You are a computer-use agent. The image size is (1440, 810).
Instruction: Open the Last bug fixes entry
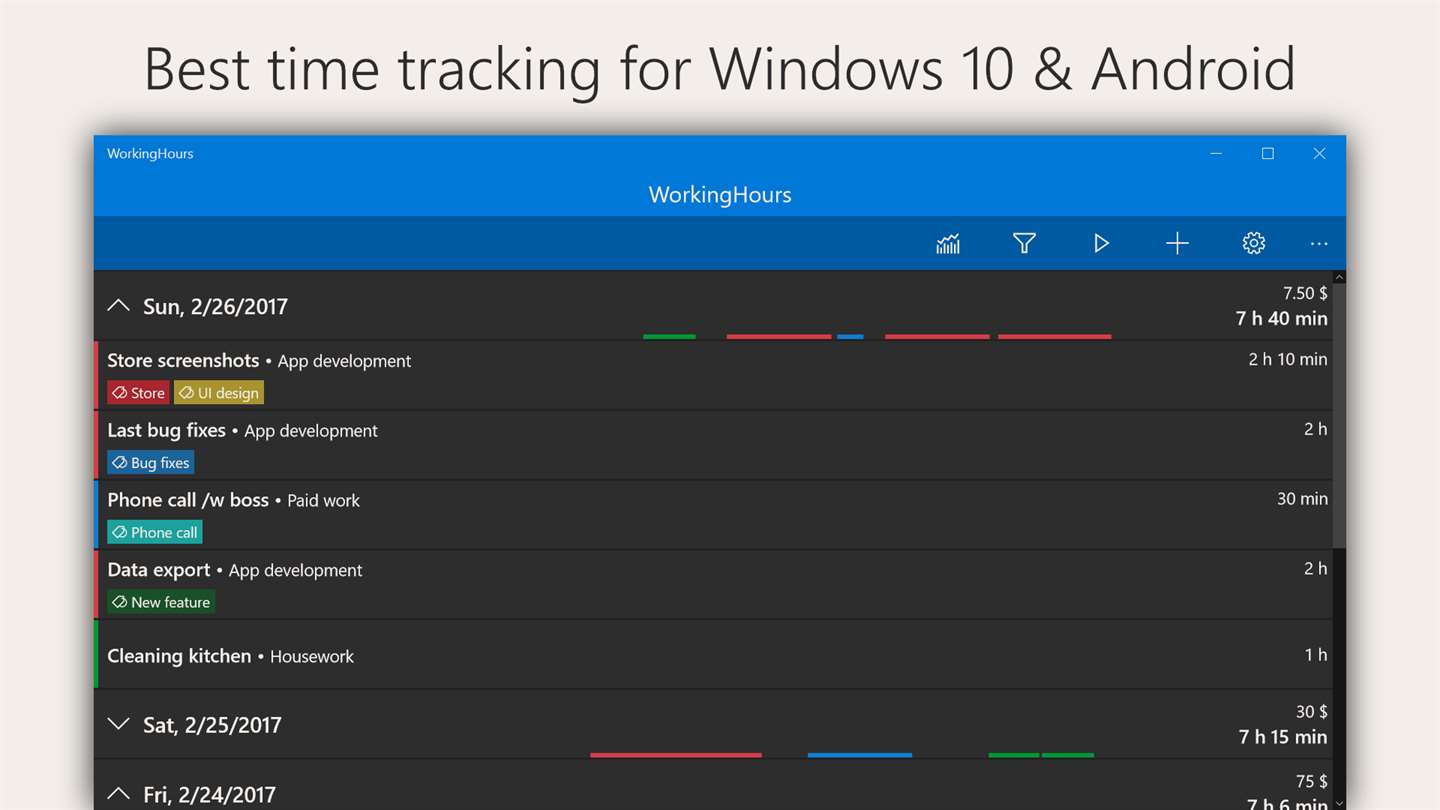[x=713, y=445]
